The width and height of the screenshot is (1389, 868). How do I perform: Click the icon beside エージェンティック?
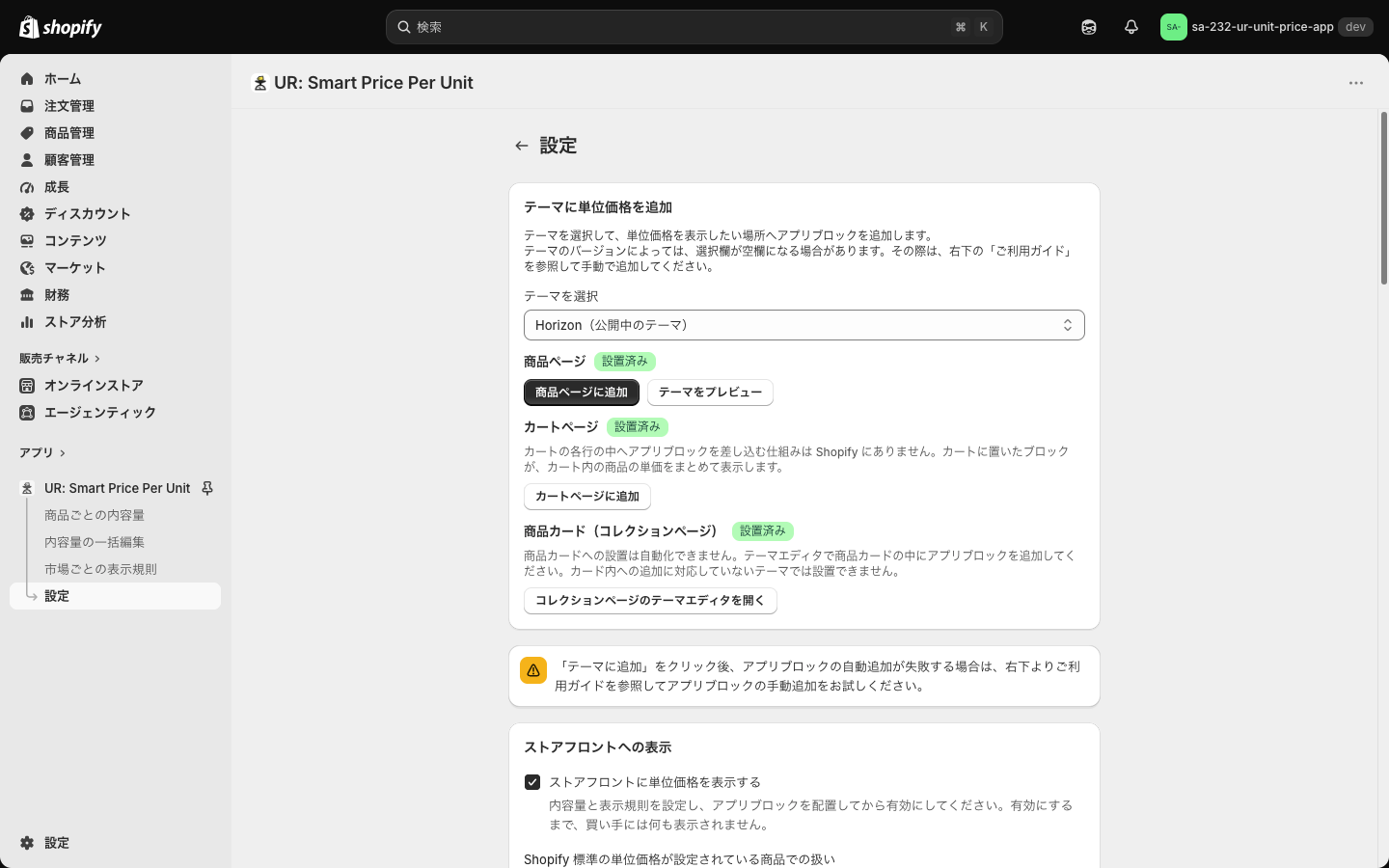(27, 413)
